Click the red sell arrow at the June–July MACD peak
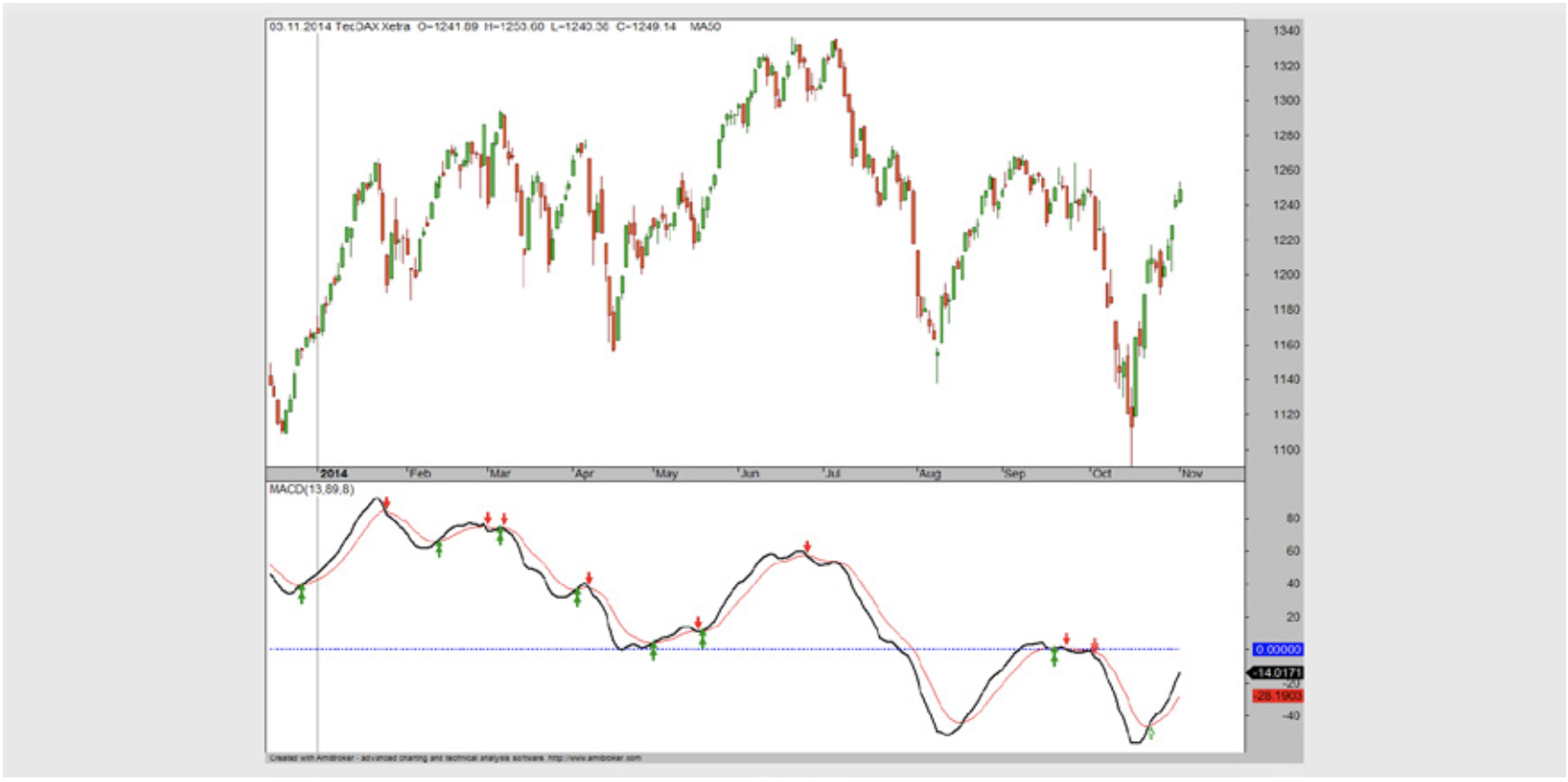 [807, 546]
